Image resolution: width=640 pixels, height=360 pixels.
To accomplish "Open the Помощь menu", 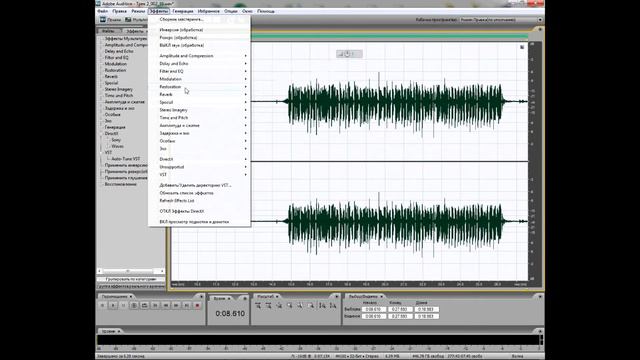I will [266, 11].
